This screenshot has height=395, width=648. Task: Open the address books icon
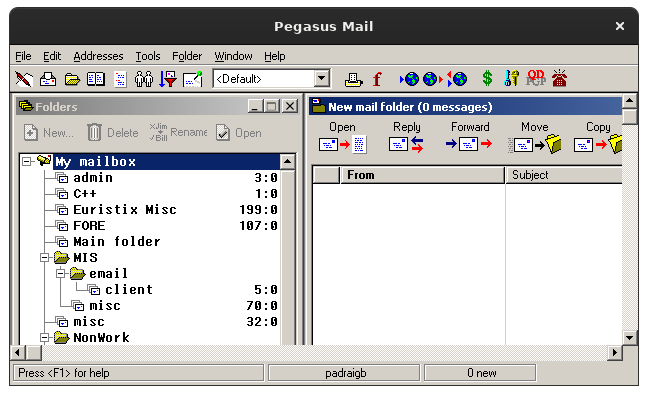(x=96, y=79)
